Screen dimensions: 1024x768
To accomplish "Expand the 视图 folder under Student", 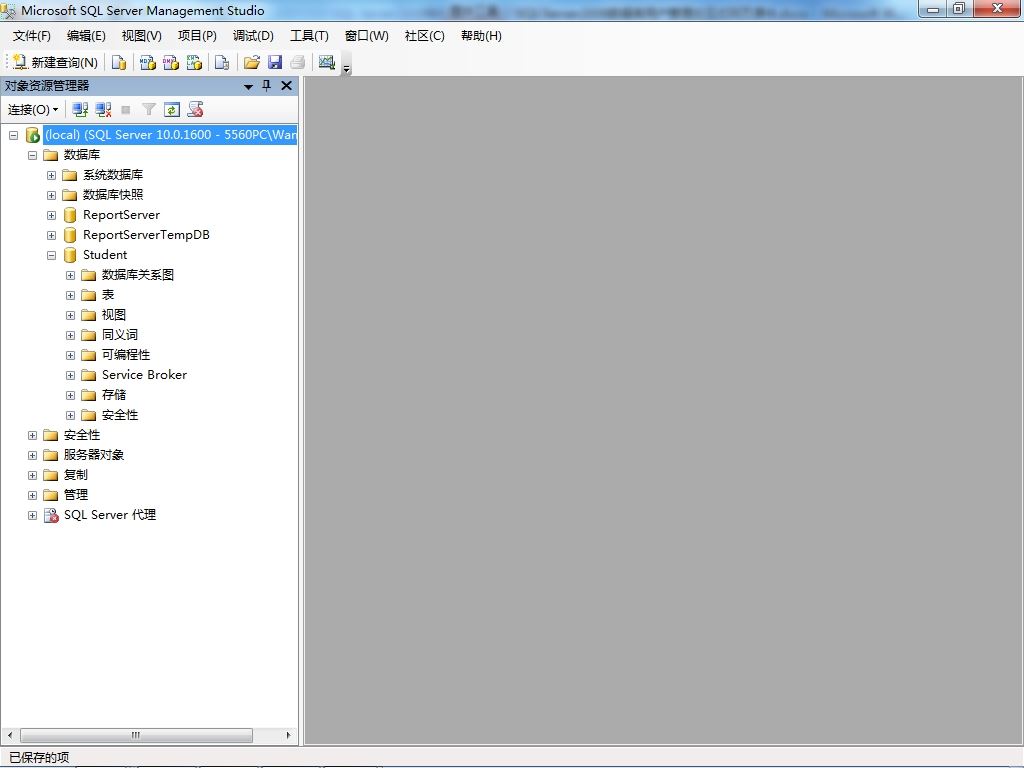I will click(70, 315).
